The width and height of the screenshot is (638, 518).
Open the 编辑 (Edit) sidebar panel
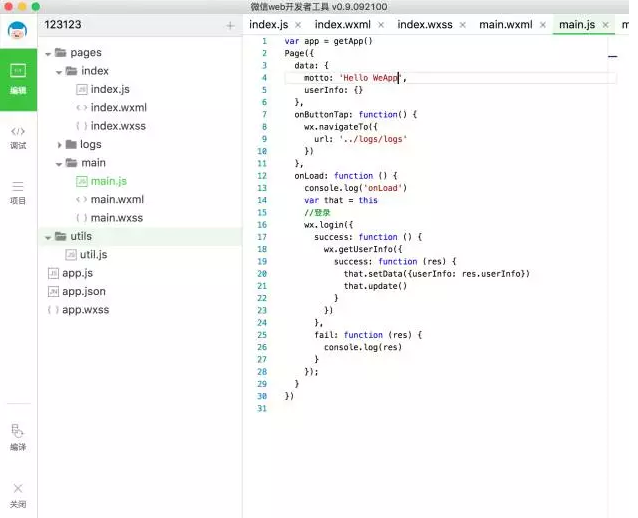[18, 77]
